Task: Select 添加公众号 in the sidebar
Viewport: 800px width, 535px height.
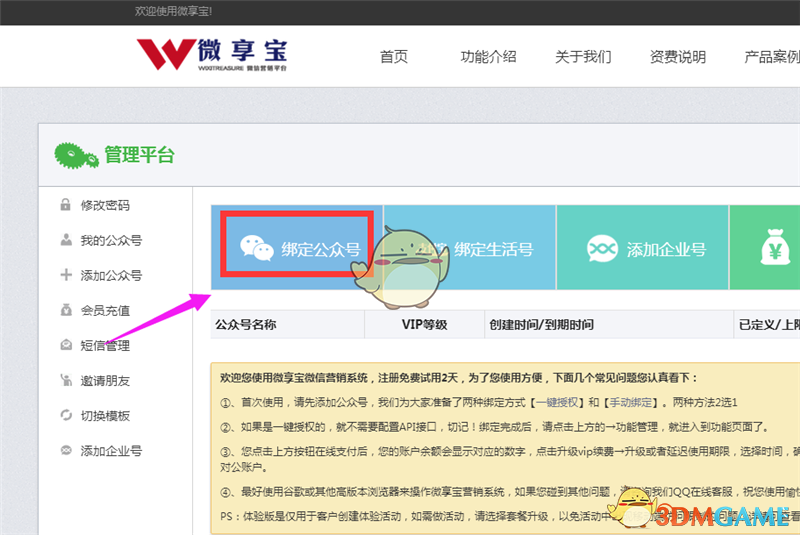Action: coord(111,275)
